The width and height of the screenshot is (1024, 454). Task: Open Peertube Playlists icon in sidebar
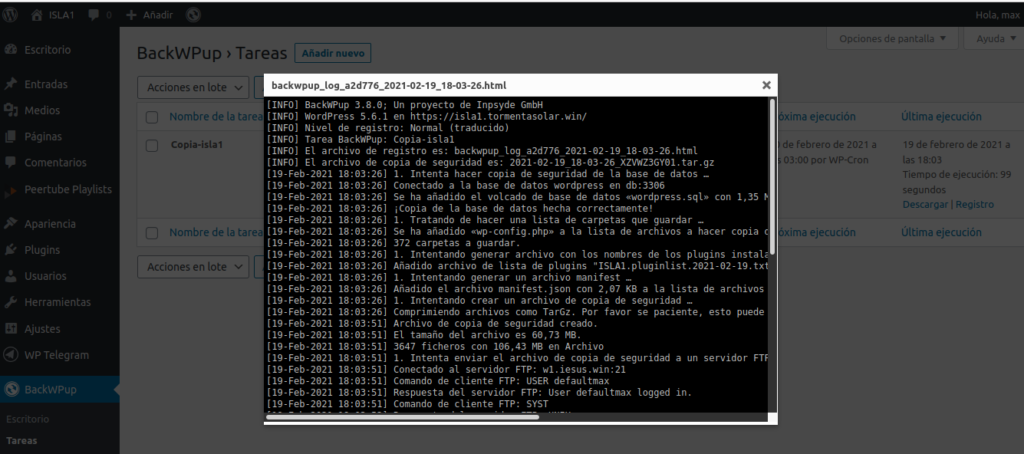pyautogui.click(x=10, y=190)
